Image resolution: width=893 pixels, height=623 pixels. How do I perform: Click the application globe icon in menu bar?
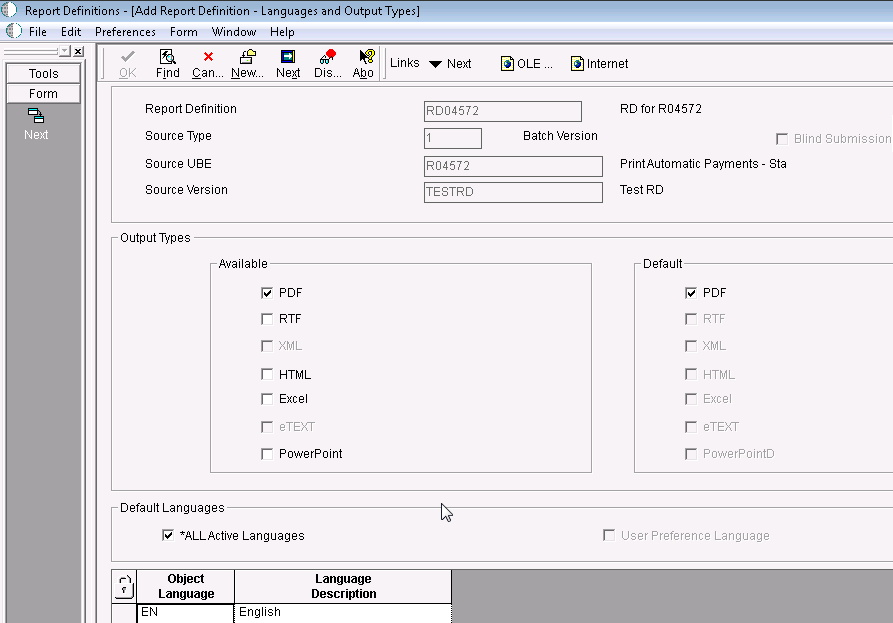click(x=14, y=31)
